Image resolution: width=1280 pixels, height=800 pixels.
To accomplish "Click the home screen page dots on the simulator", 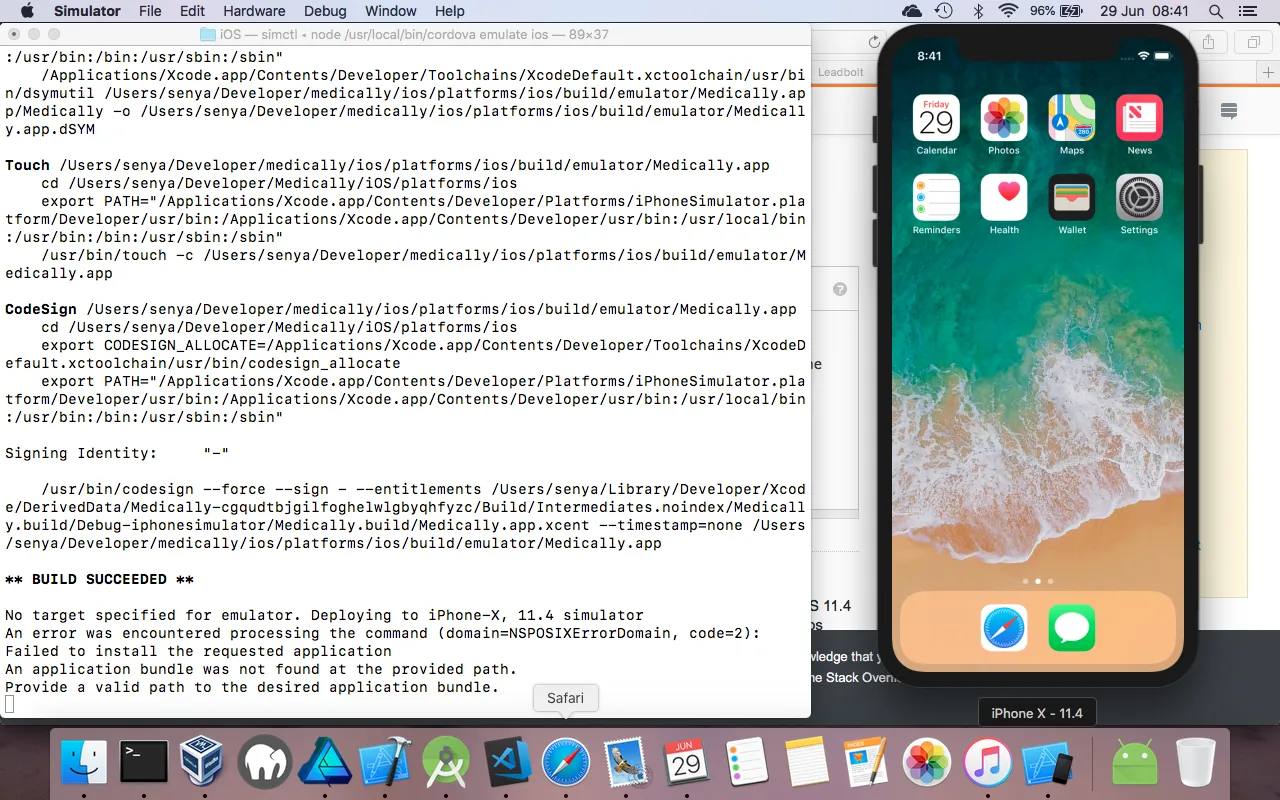I will tap(1037, 581).
